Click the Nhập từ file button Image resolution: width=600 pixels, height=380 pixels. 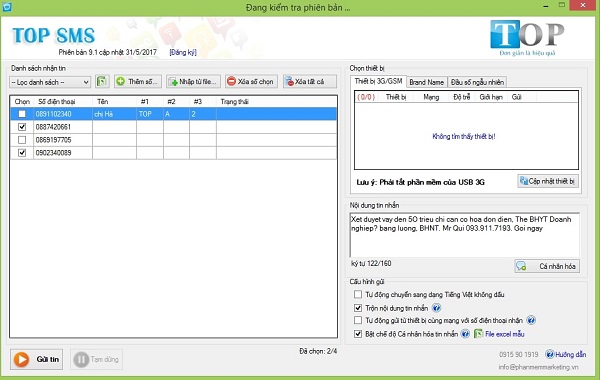[194, 82]
